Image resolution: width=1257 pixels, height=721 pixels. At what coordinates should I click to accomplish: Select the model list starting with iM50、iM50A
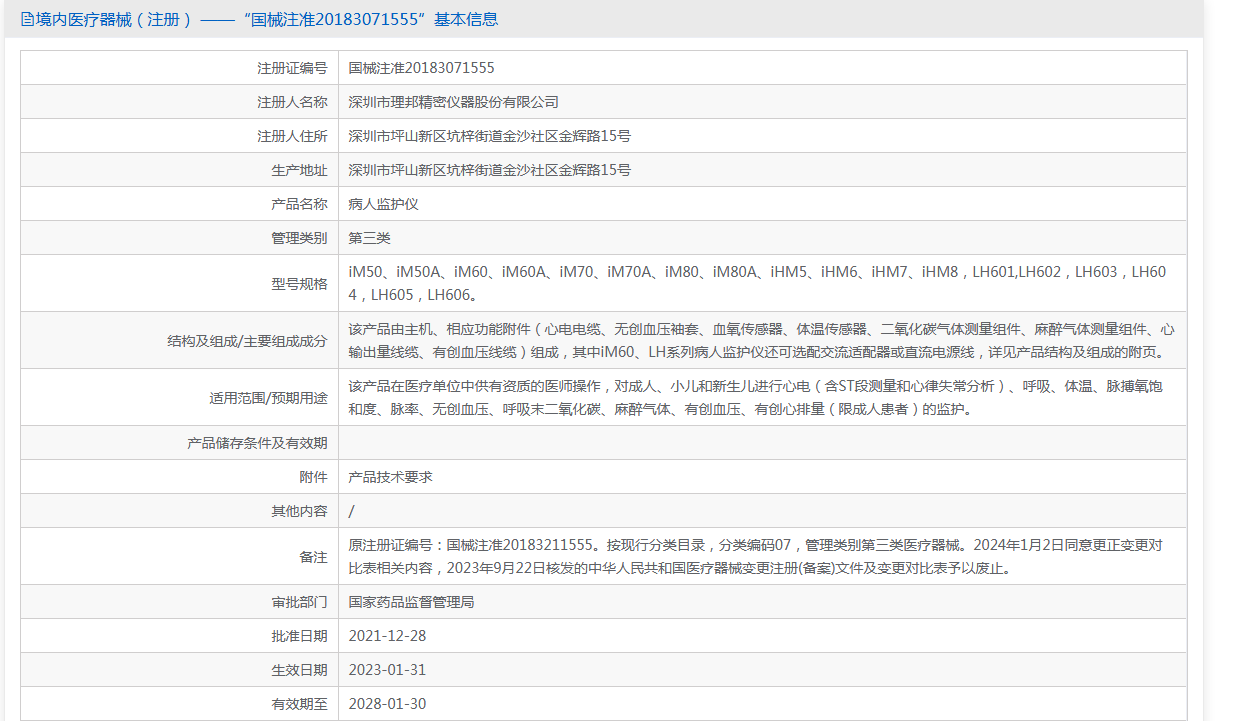(757, 283)
